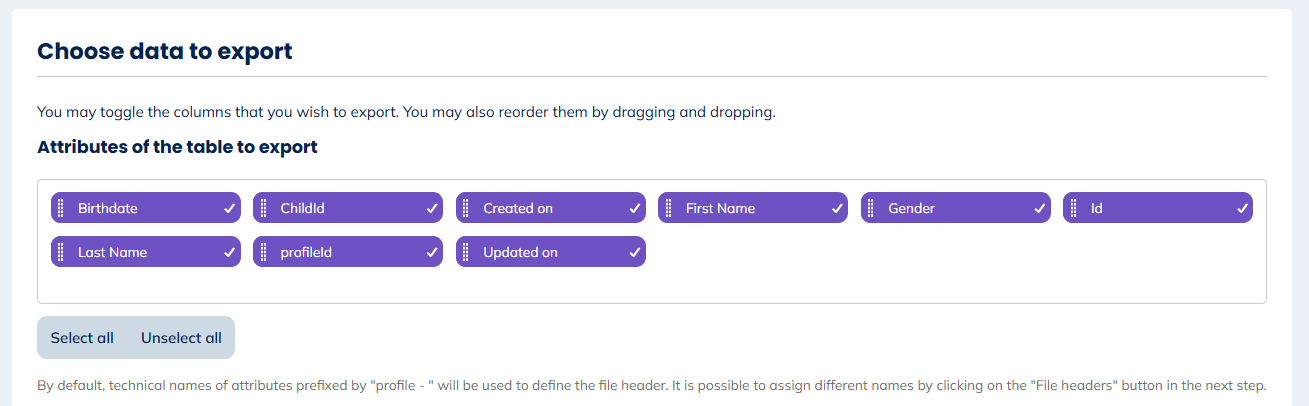
Task: Deselect the Last Name attribute
Action: pos(229,252)
